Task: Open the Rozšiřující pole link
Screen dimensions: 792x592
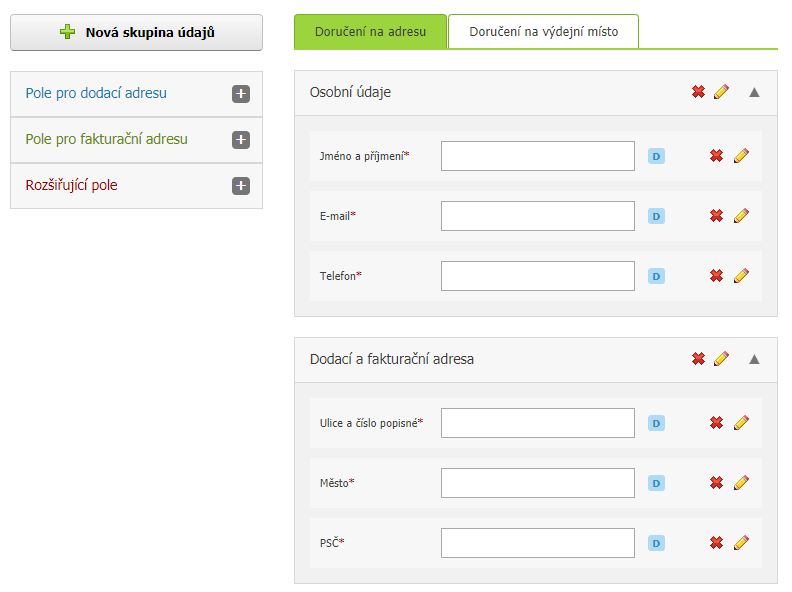Action: coord(71,185)
